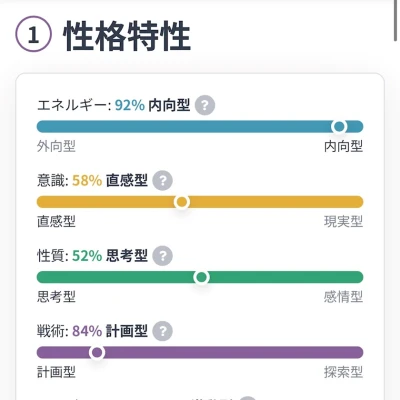Open the question mark next to 直感型
The width and height of the screenshot is (400, 400).
point(163,181)
